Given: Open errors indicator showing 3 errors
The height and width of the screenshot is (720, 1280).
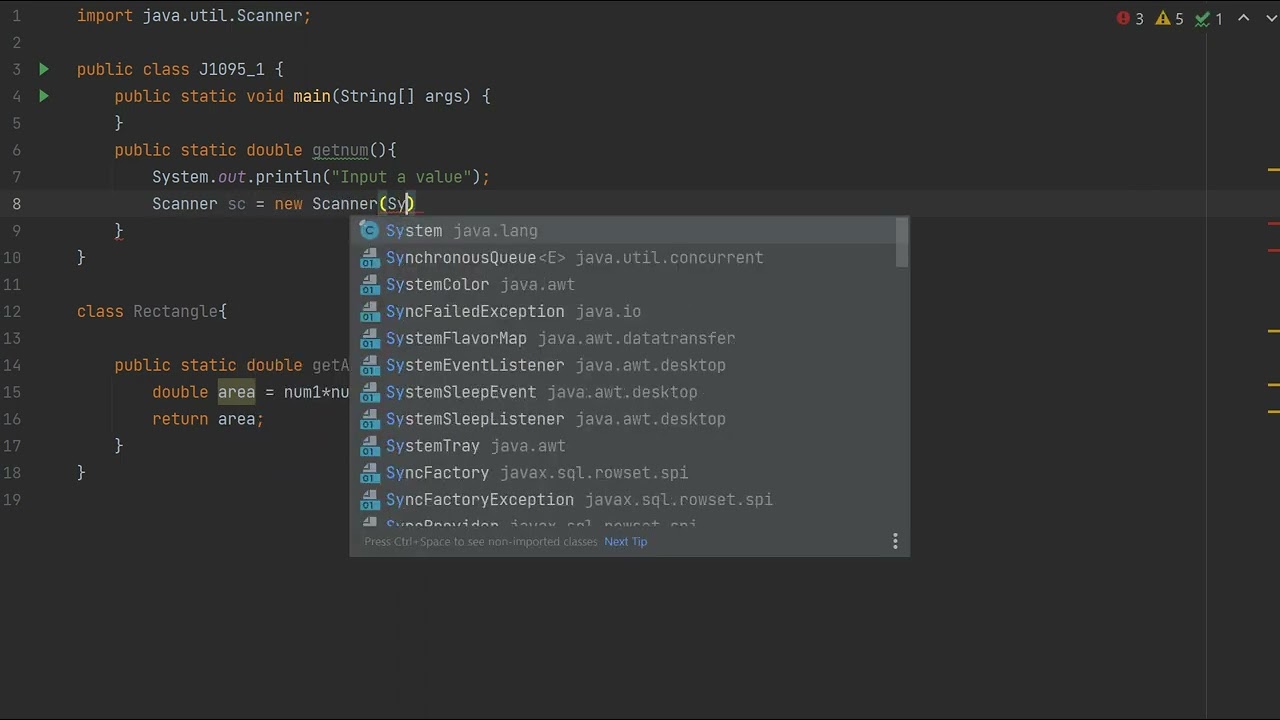Looking at the screenshot, I should (1130, 18).
